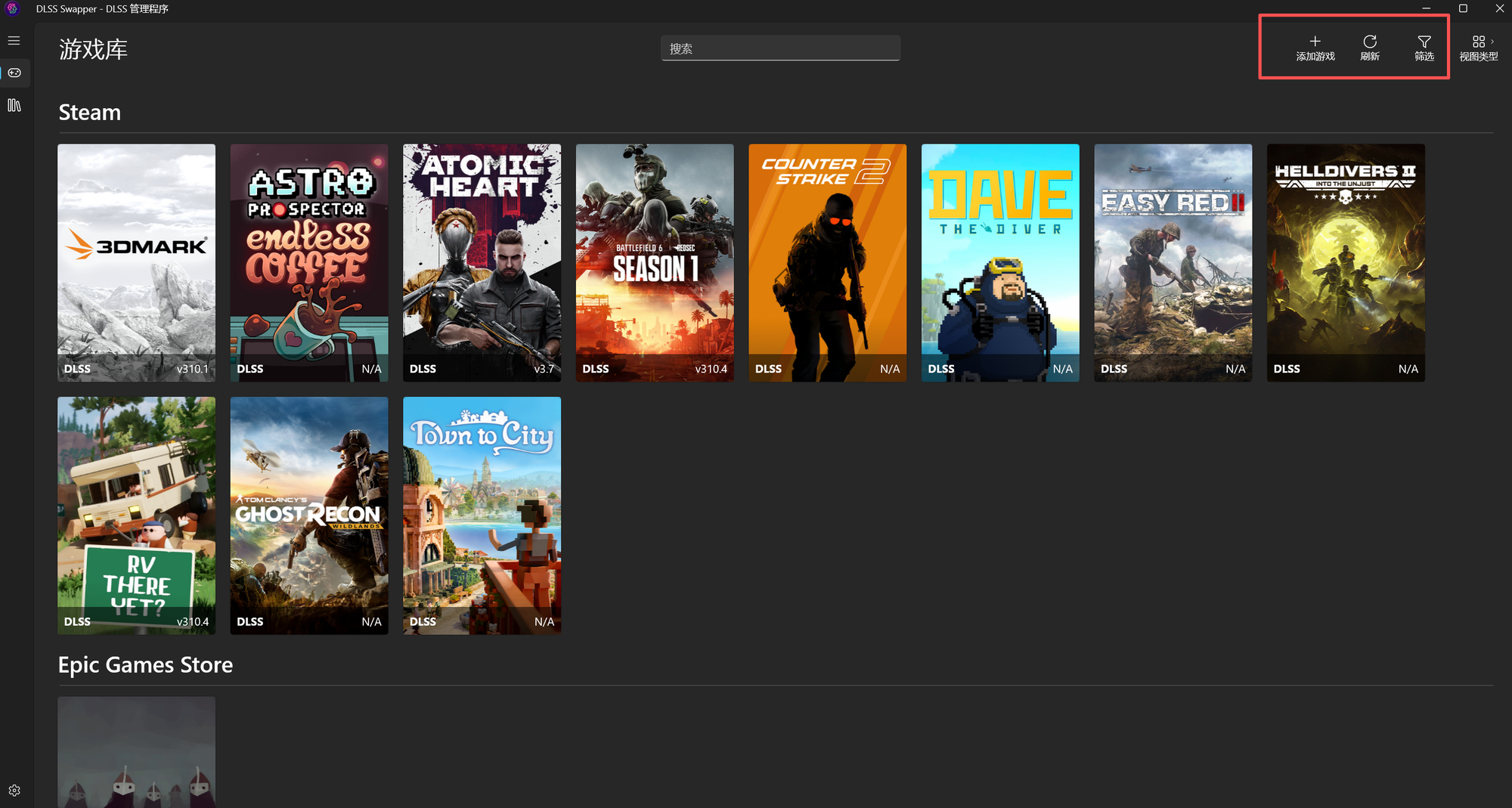The width and height of the screenshot is (1512, 808).
Task: Open the hamburger navigation menu
Action: [x=14, y=41]
